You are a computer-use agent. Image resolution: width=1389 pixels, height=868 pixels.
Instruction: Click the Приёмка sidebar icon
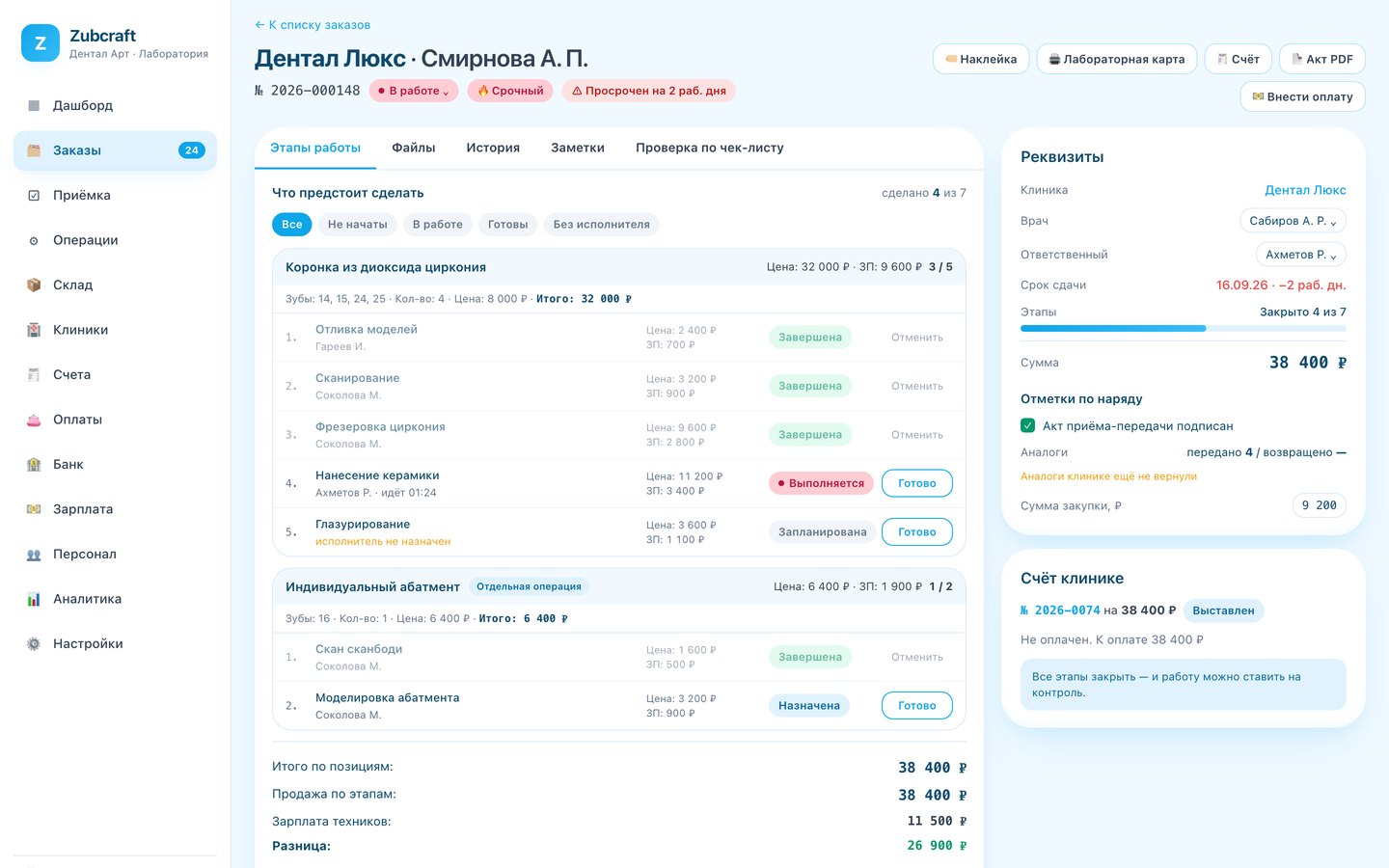pyautogui.click(x=34, y=195)
